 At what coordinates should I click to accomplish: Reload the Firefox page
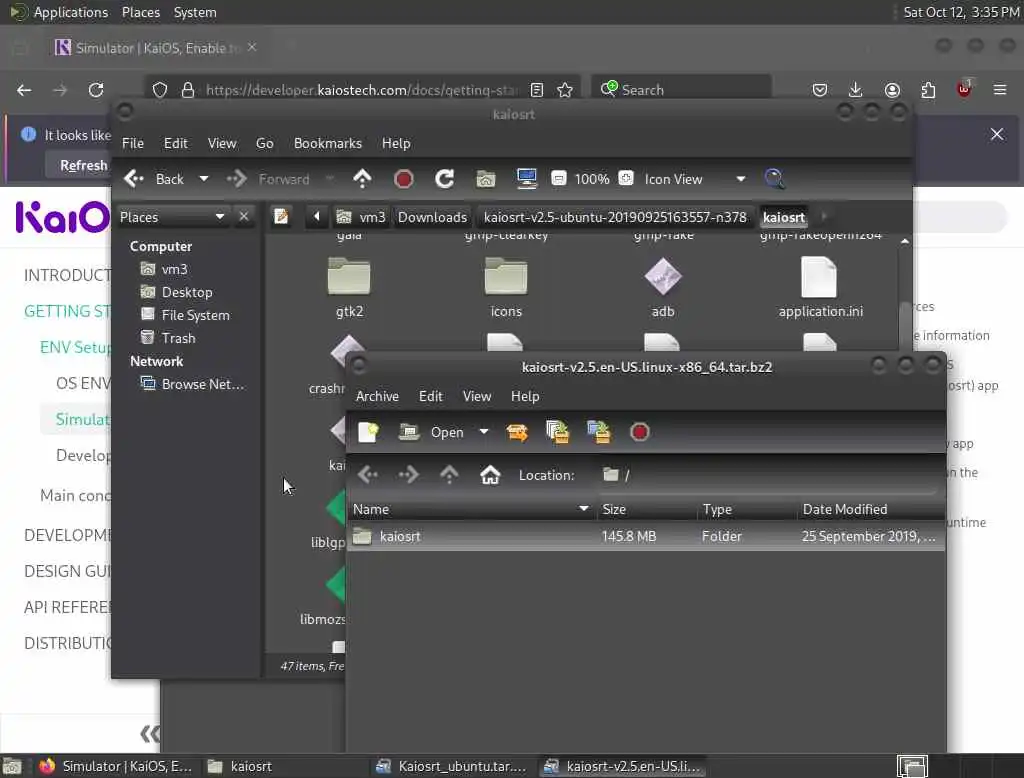coord(96,89)
